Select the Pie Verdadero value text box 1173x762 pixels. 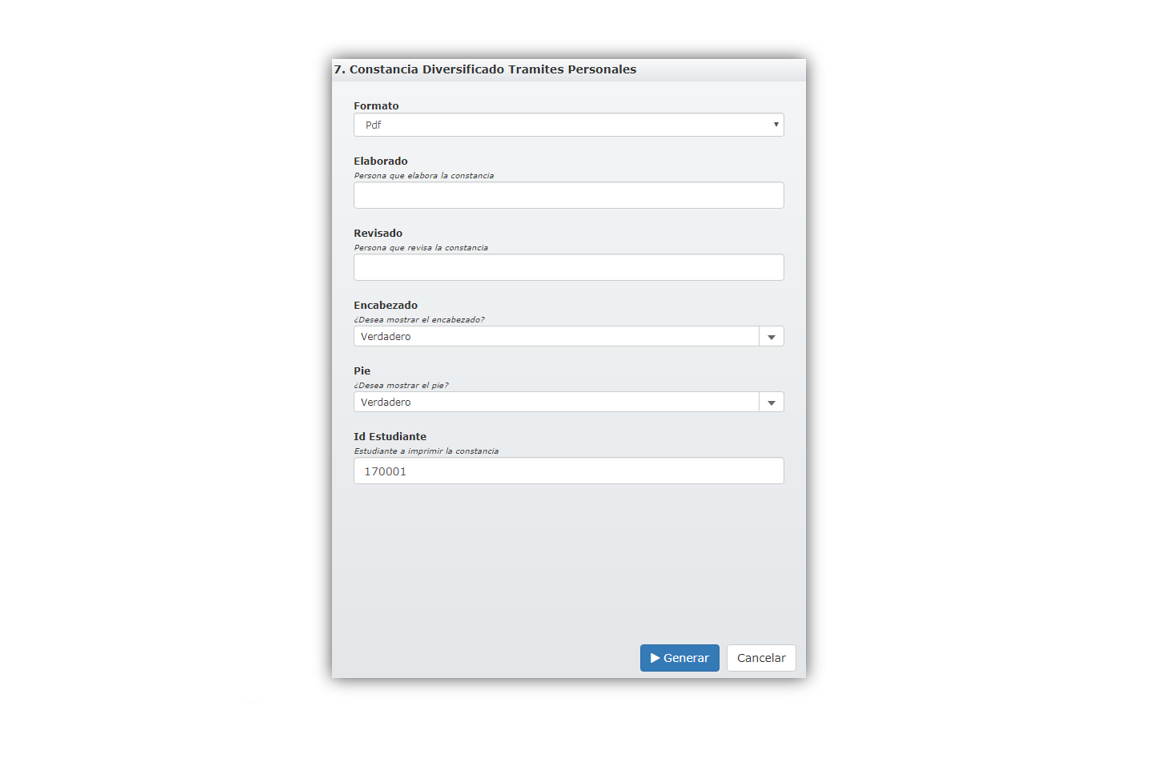click(x=556, y=403)
